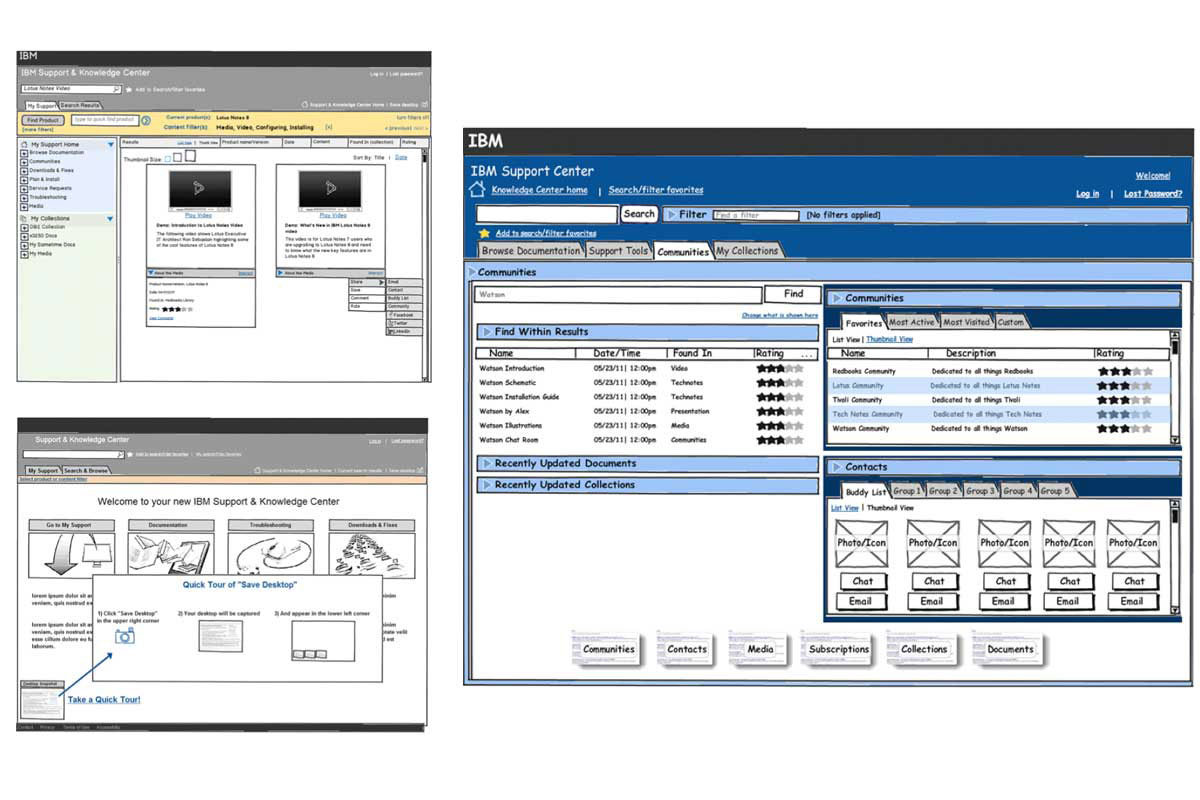Click the Media snapshot icon at bottom
The image size is (1200, 800).
pyautogui.click(x=759, y=649)
